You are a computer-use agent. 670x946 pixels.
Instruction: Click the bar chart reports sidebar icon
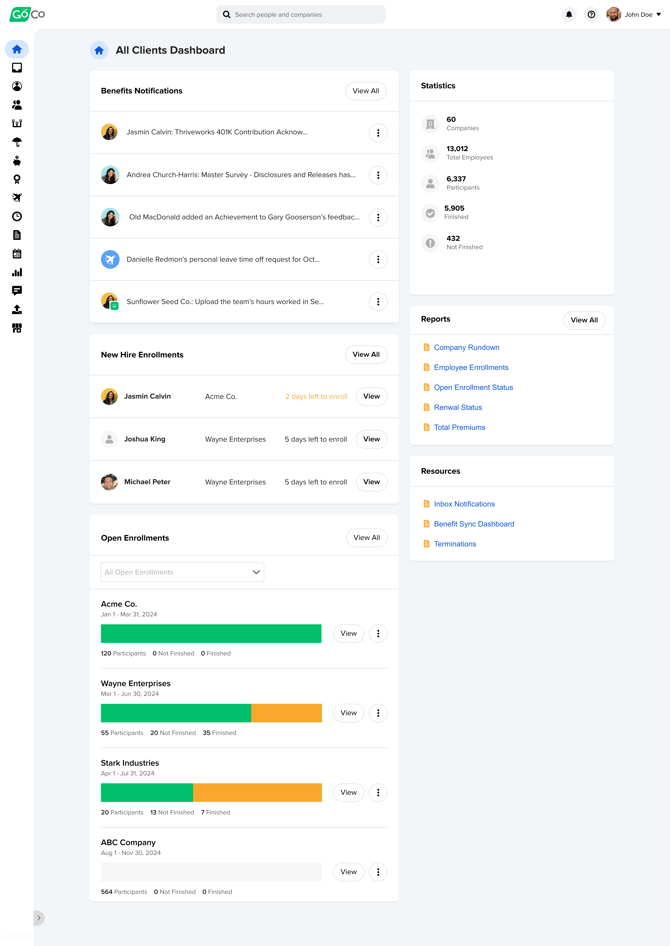(17, 272)
